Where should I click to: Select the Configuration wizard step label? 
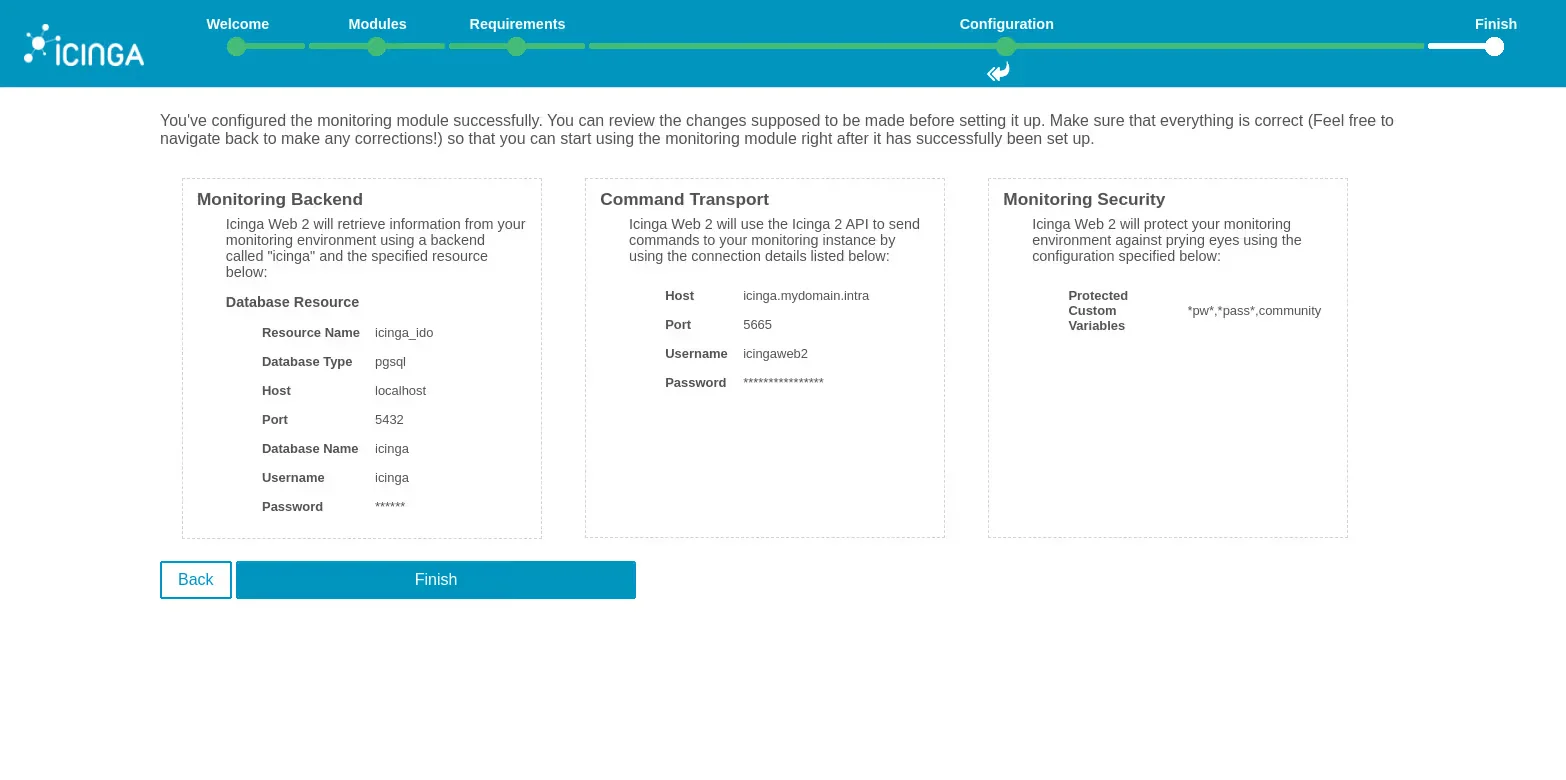[1006, 24]
